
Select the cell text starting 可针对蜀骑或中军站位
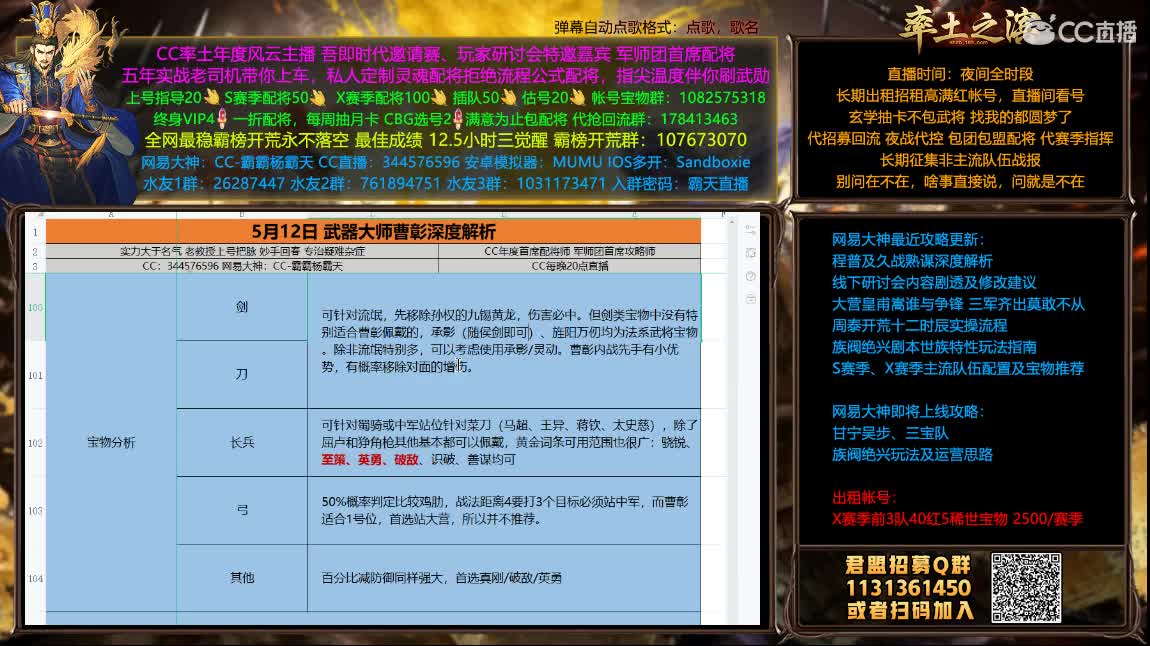[504, 442]
